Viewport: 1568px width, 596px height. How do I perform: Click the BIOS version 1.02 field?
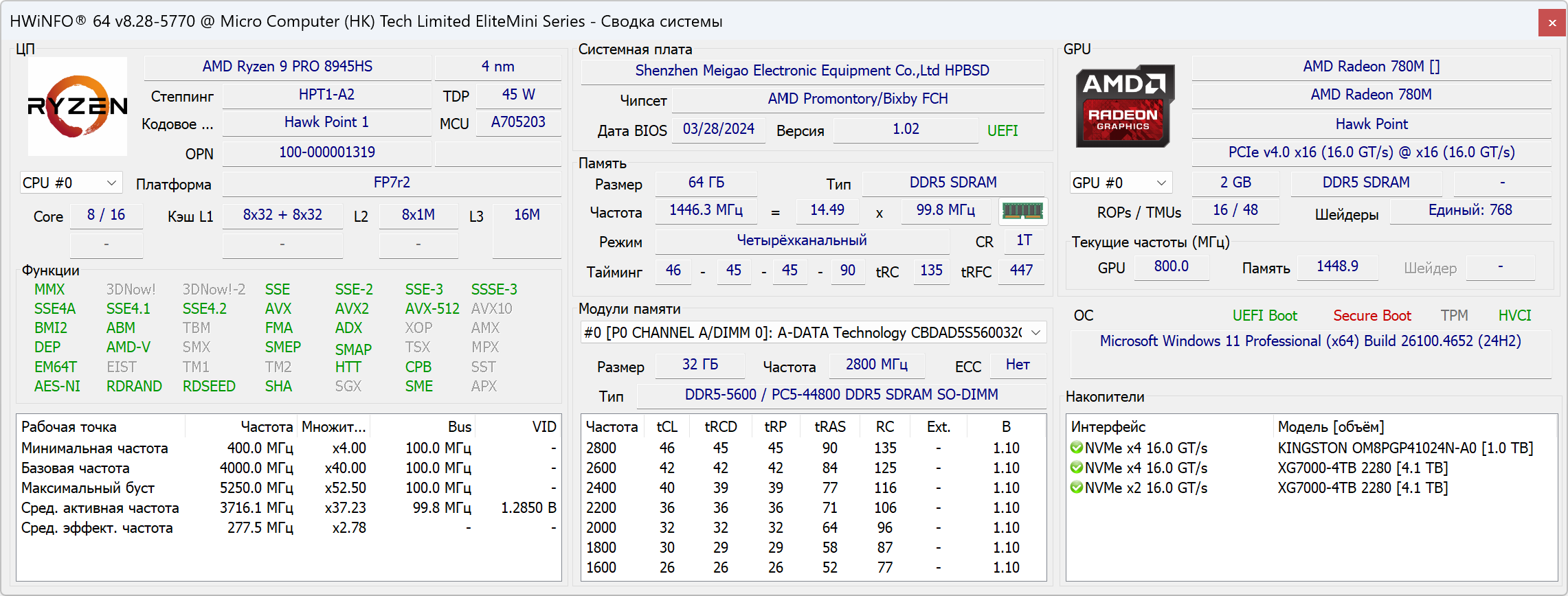pyautogui.click(x=906, y=129)
